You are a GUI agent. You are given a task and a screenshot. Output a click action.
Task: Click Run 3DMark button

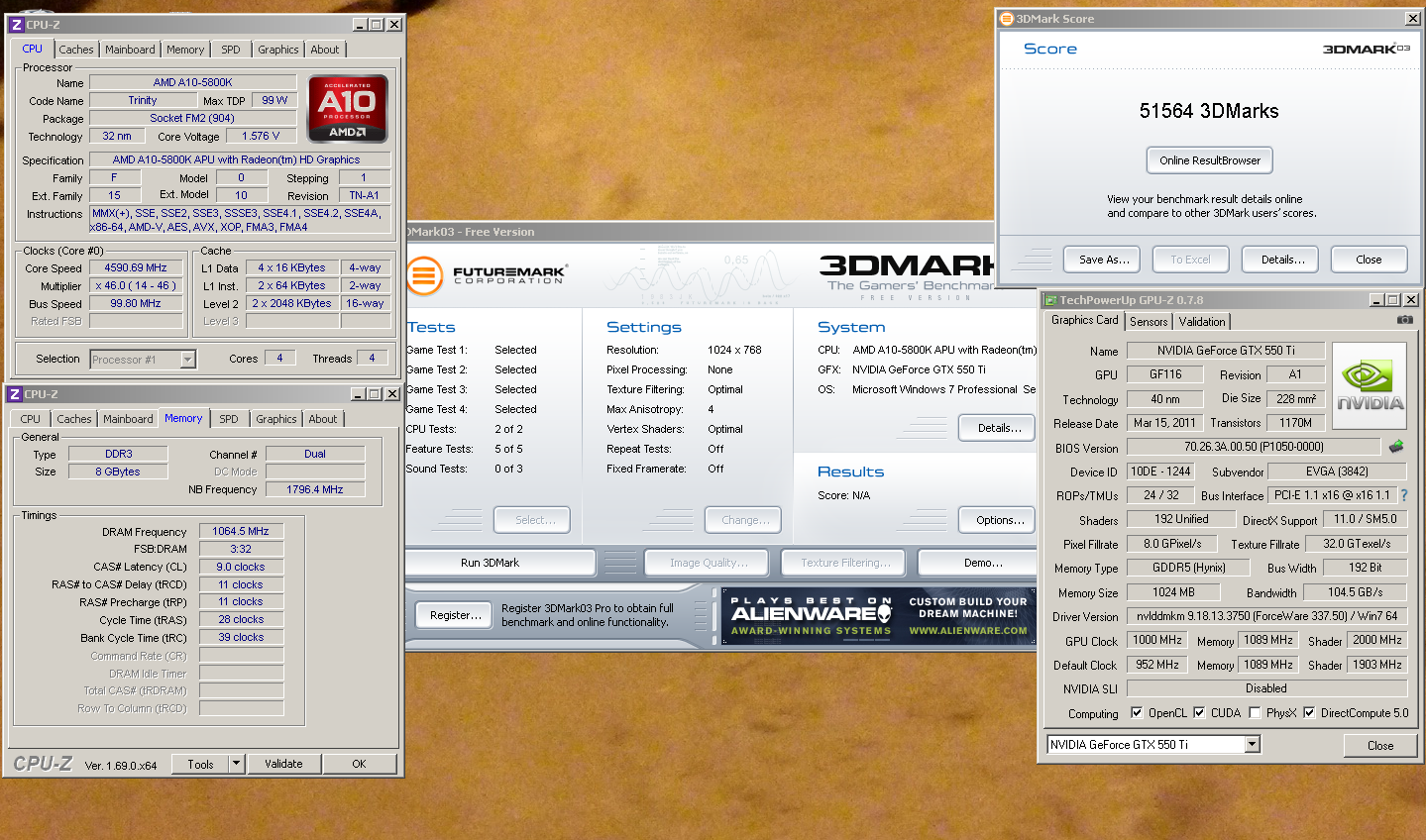click(500, 563)
